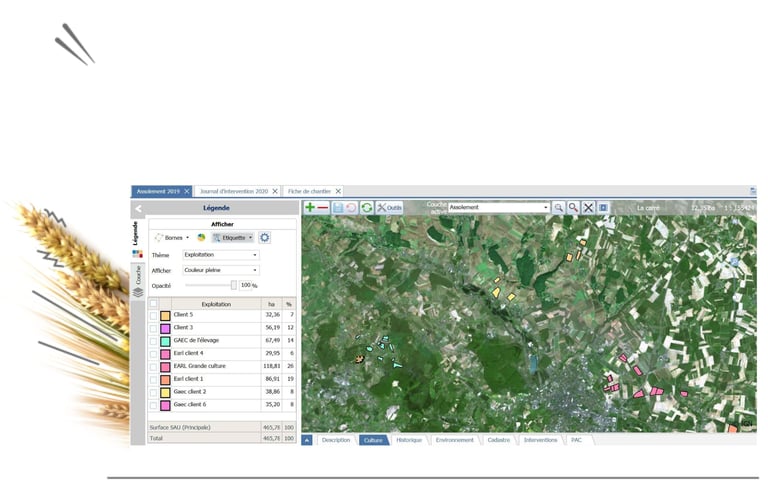Click the blue square map view icon
This screenshot has height=500, width=768.
(x=603, y=208)
